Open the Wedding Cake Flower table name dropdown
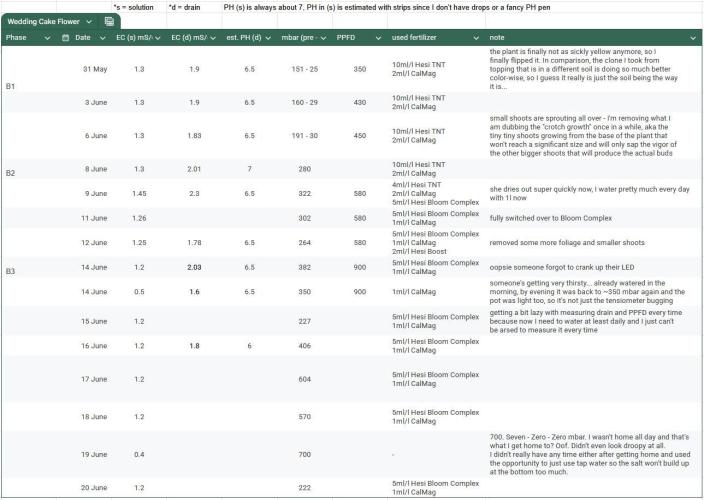The width and height of the screenshot is (704, 500). pyautogui.click(x=89, y=22)
